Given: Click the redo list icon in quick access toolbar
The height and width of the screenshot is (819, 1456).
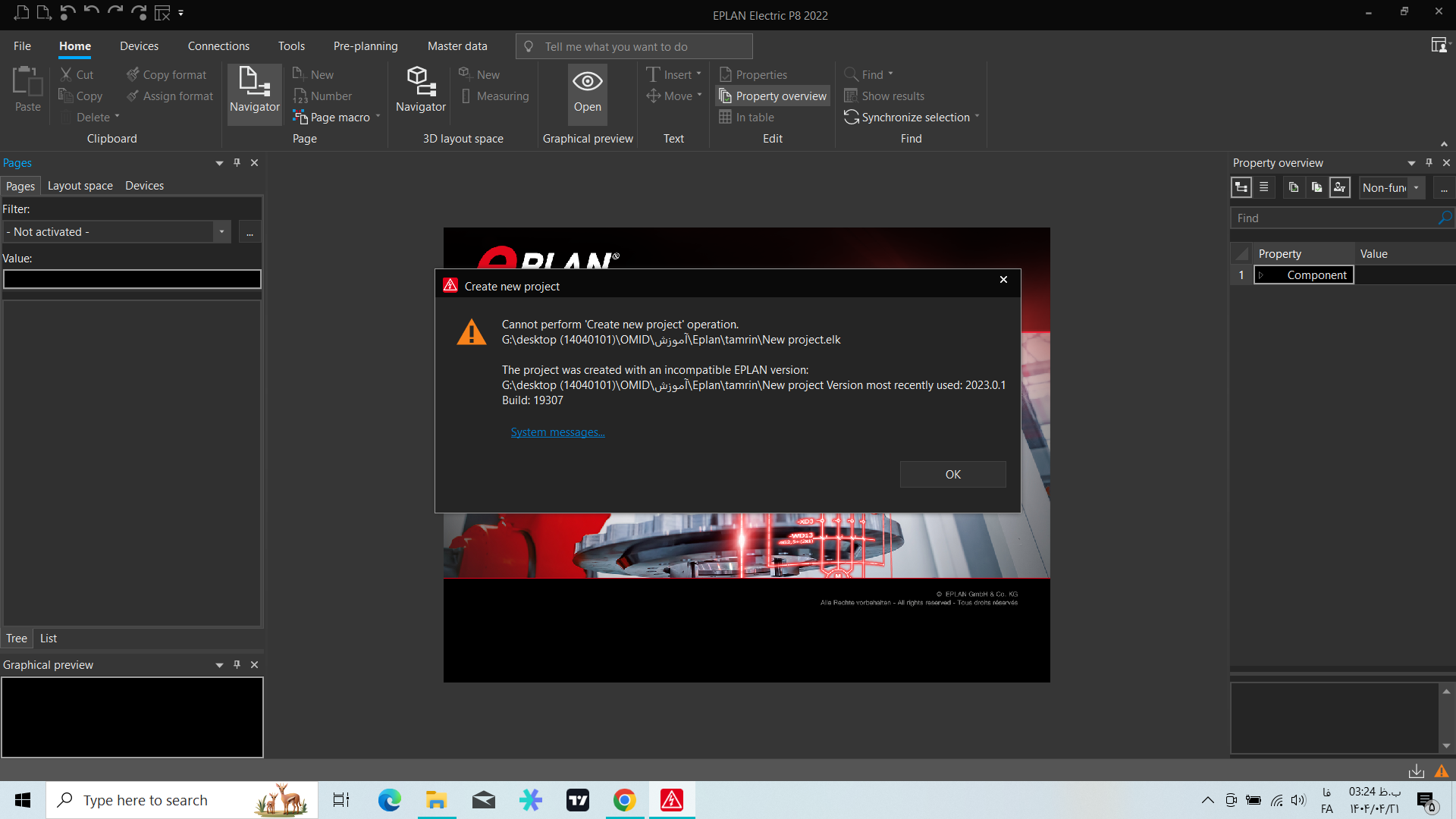Looking at the screenshot, I should pyautogui.click(x=139, y=12).
